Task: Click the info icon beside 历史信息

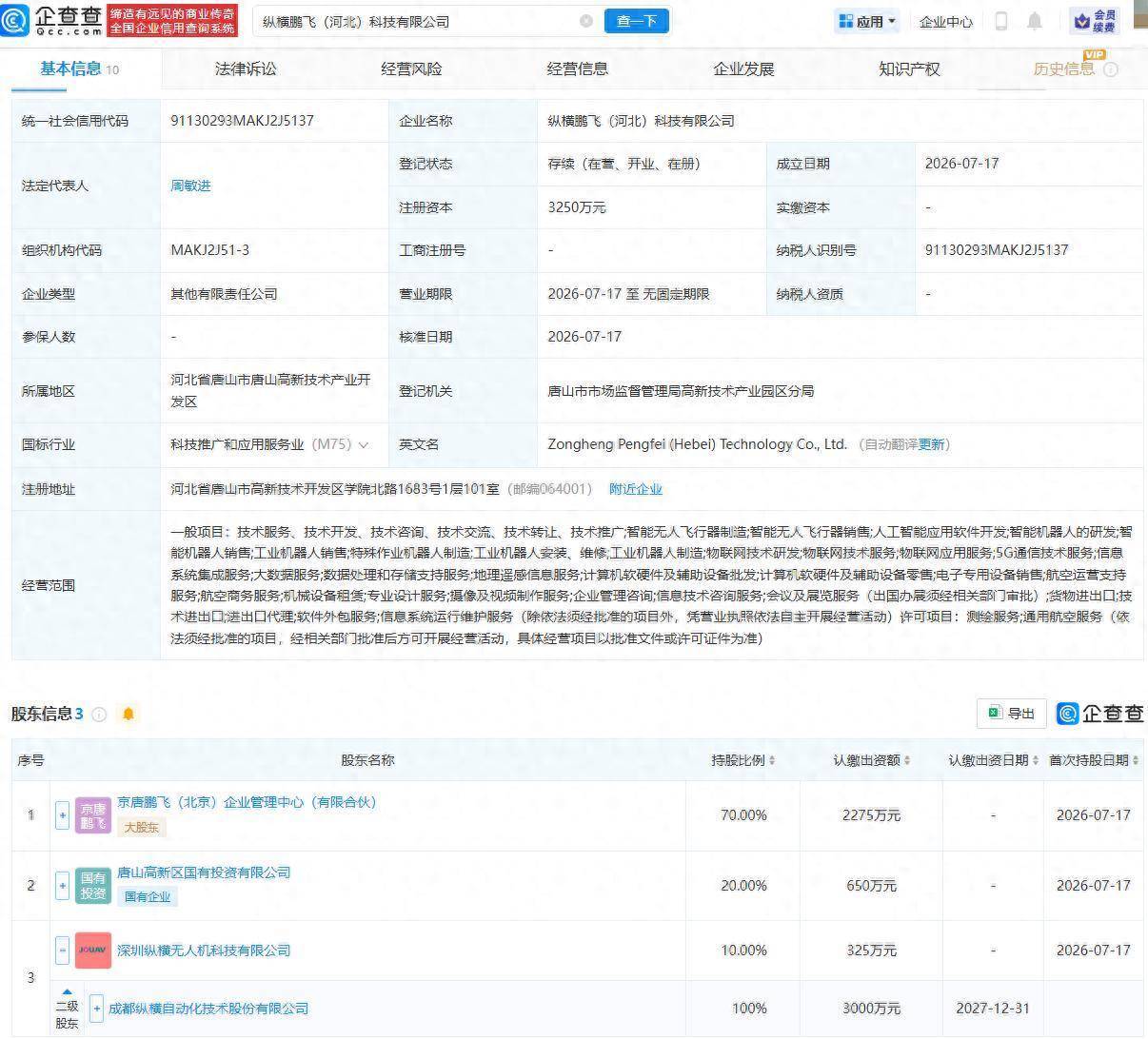Action: (x=1111, y=69)
